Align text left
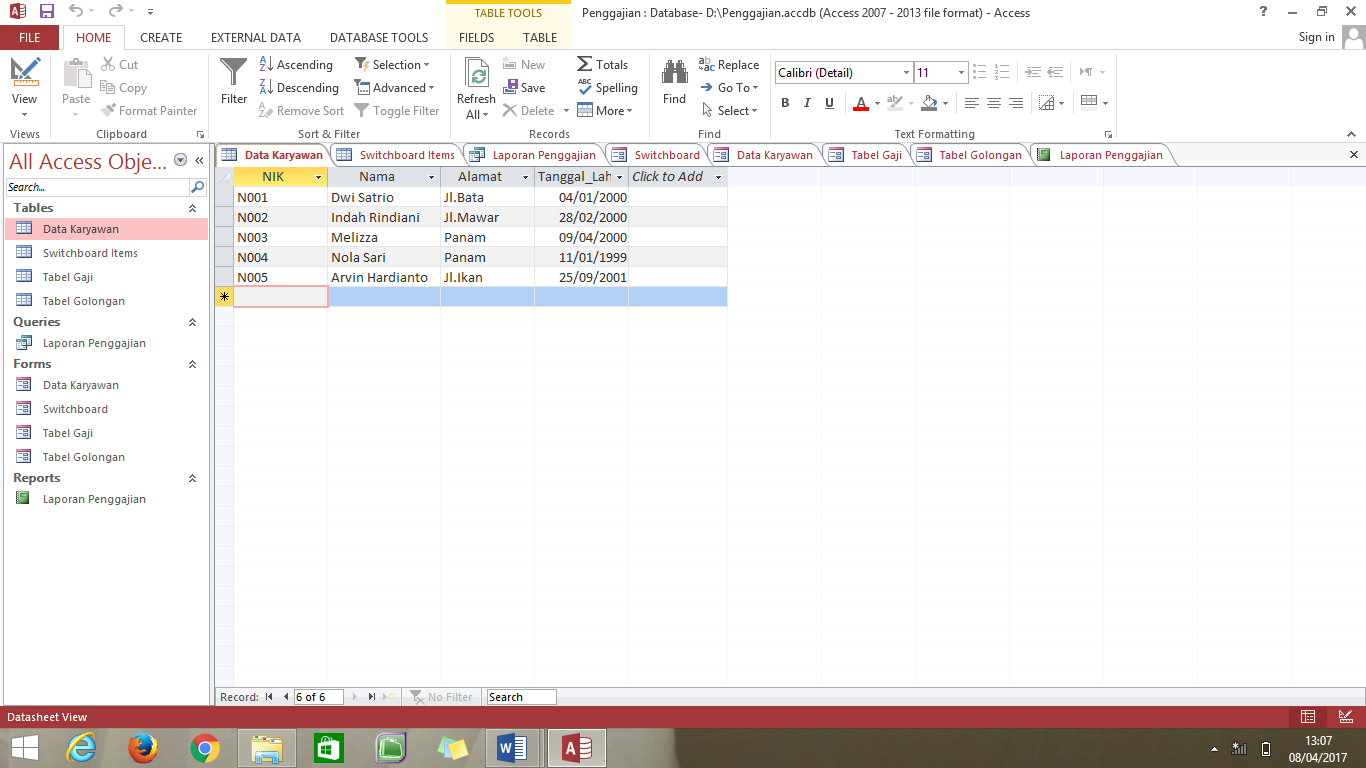Image resolution: width=1366 pixels, height=768 pixels. pos(971,103)
